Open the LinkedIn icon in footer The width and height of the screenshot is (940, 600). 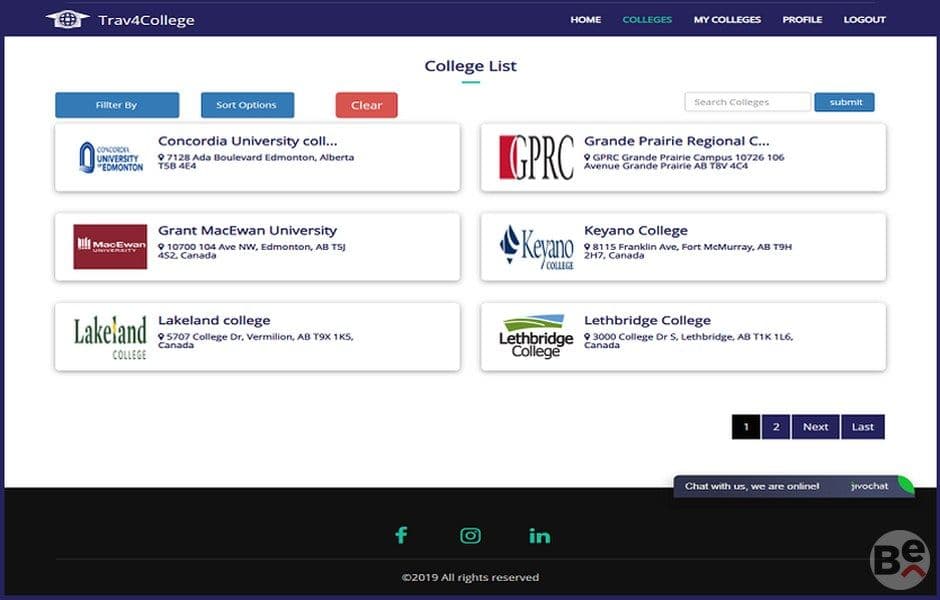540,536
